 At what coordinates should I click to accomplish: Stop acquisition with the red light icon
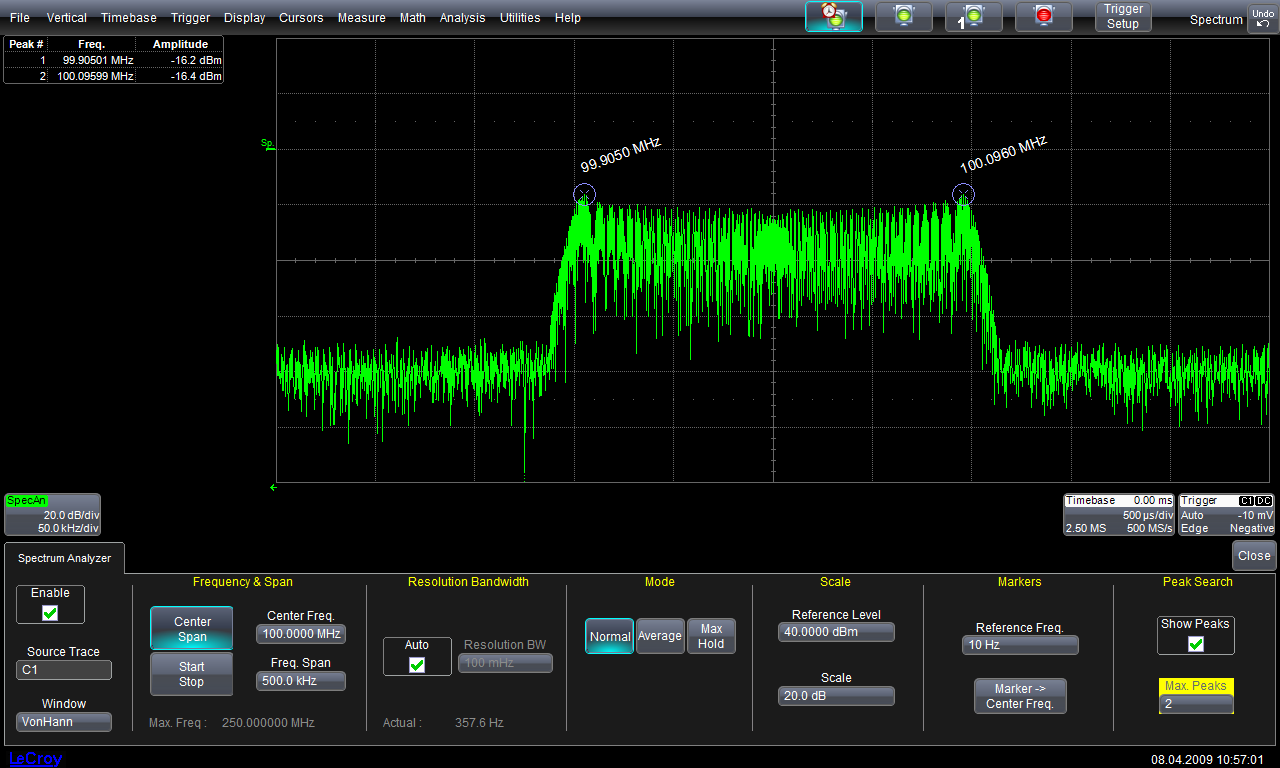pyautogui.click(x=1043, y=17)
